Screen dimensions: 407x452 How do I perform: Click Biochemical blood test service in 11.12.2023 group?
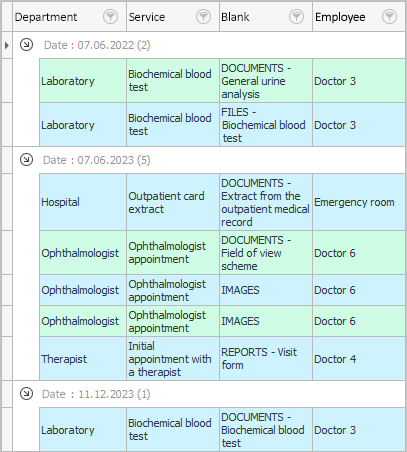[173, 430]
